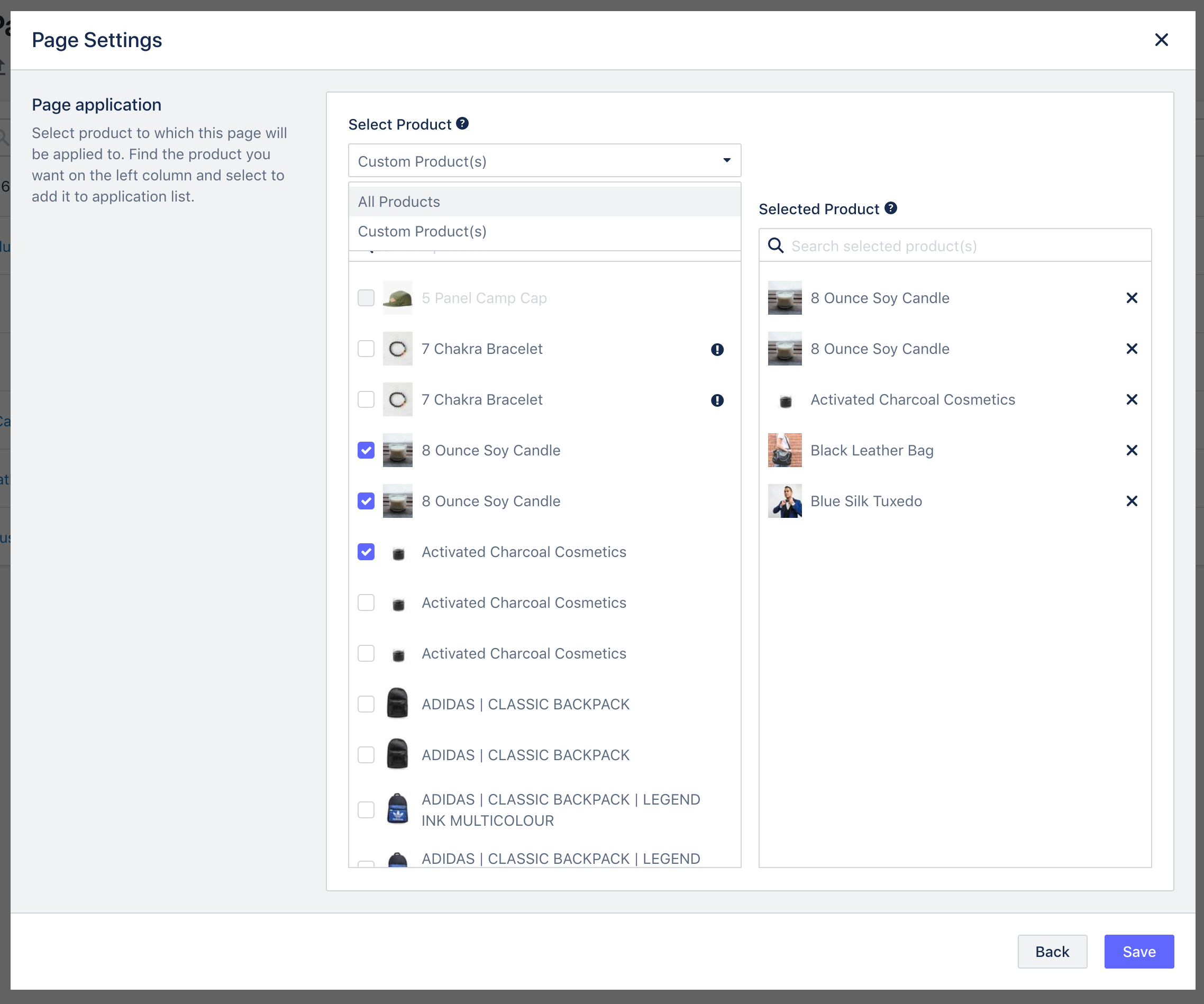This screenshot has height=1004, width=1204.
Task: Click the warning icon on first 7 Chakra Bracelet
Action: click(717, 349)
